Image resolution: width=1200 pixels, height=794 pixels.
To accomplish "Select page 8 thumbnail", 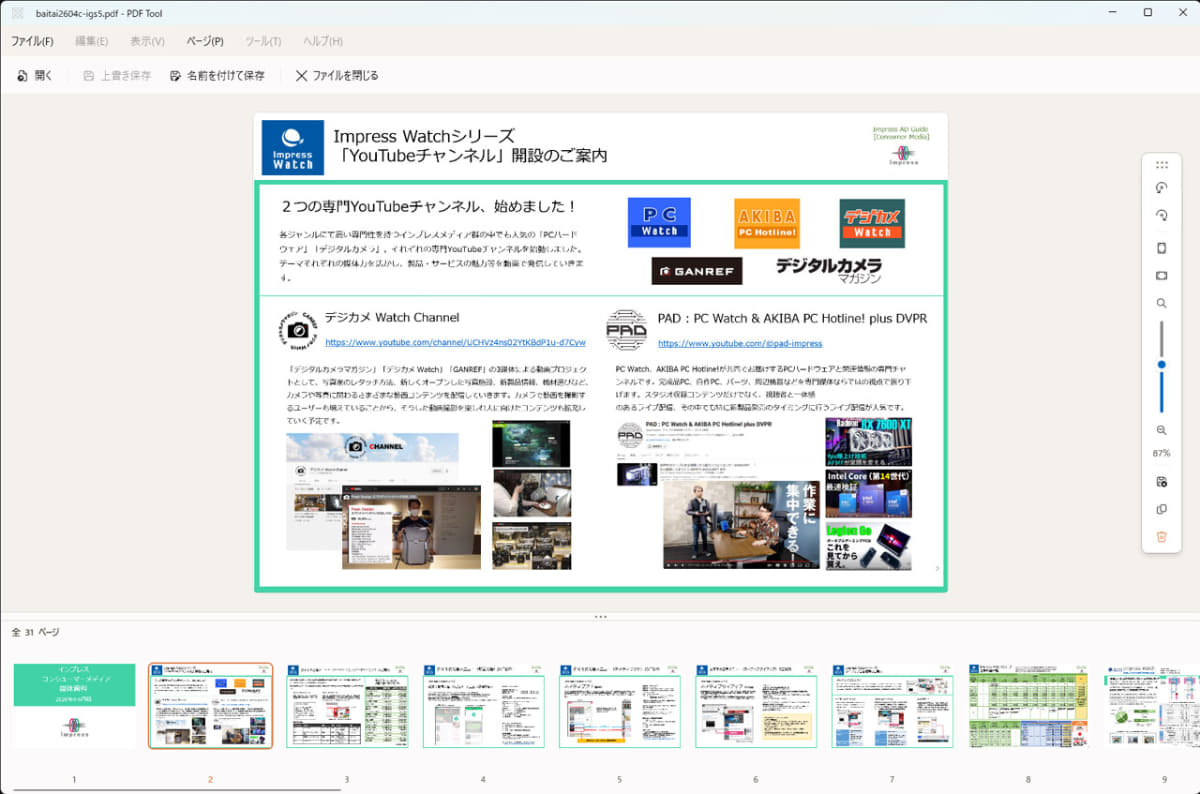I will (x=1028, y=705).
